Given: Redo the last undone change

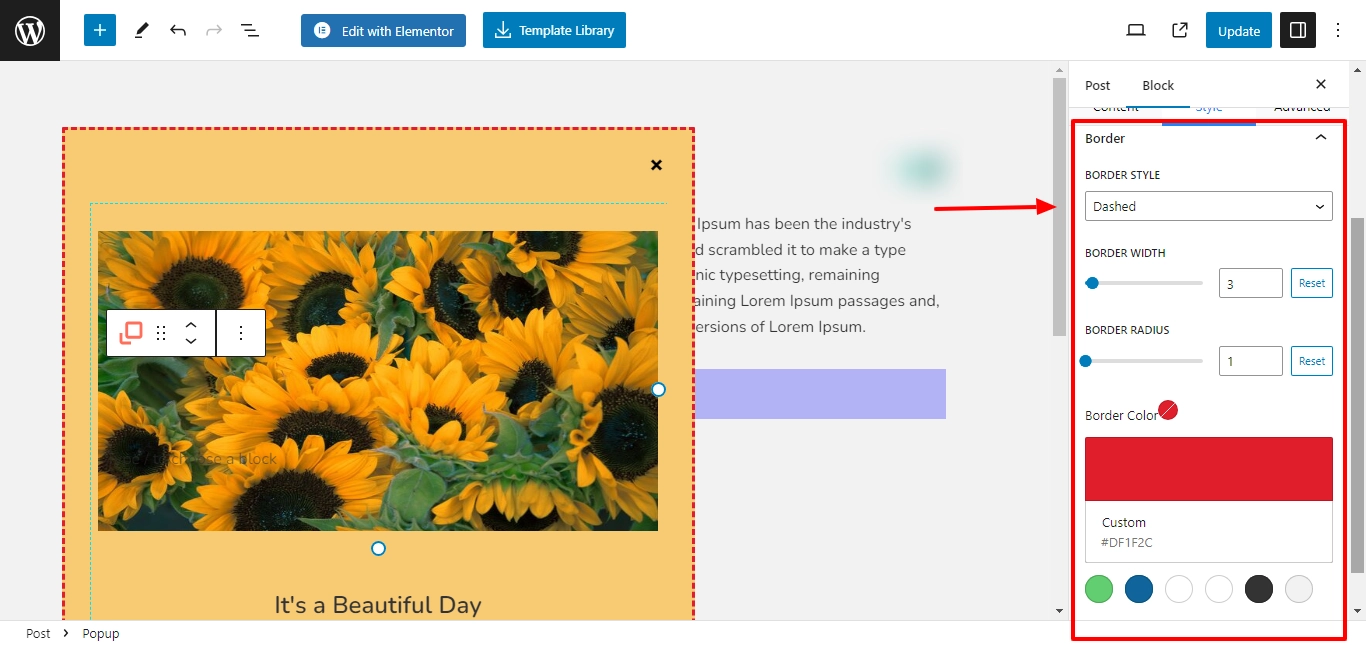Looking at the screenshot, I should pyautogui.click(x=214, y=31).
